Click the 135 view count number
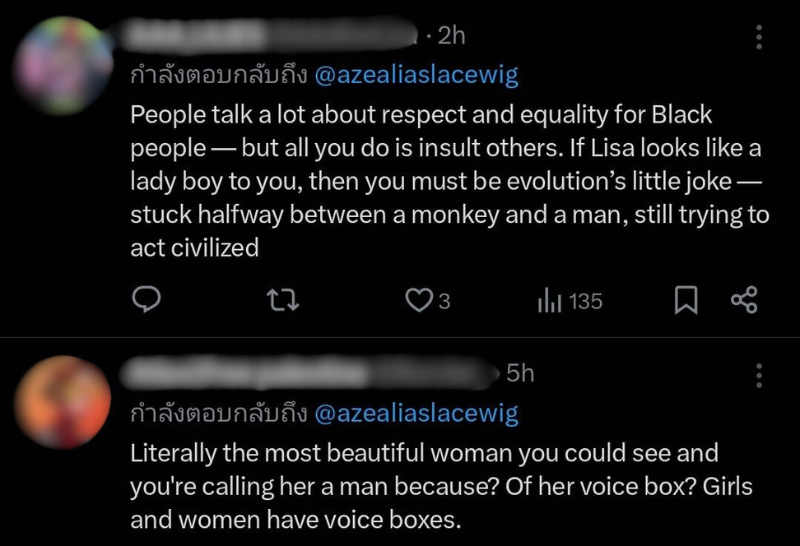Viewport: 800px width, 546px height. pyautogui.click(x=585, y=301)
